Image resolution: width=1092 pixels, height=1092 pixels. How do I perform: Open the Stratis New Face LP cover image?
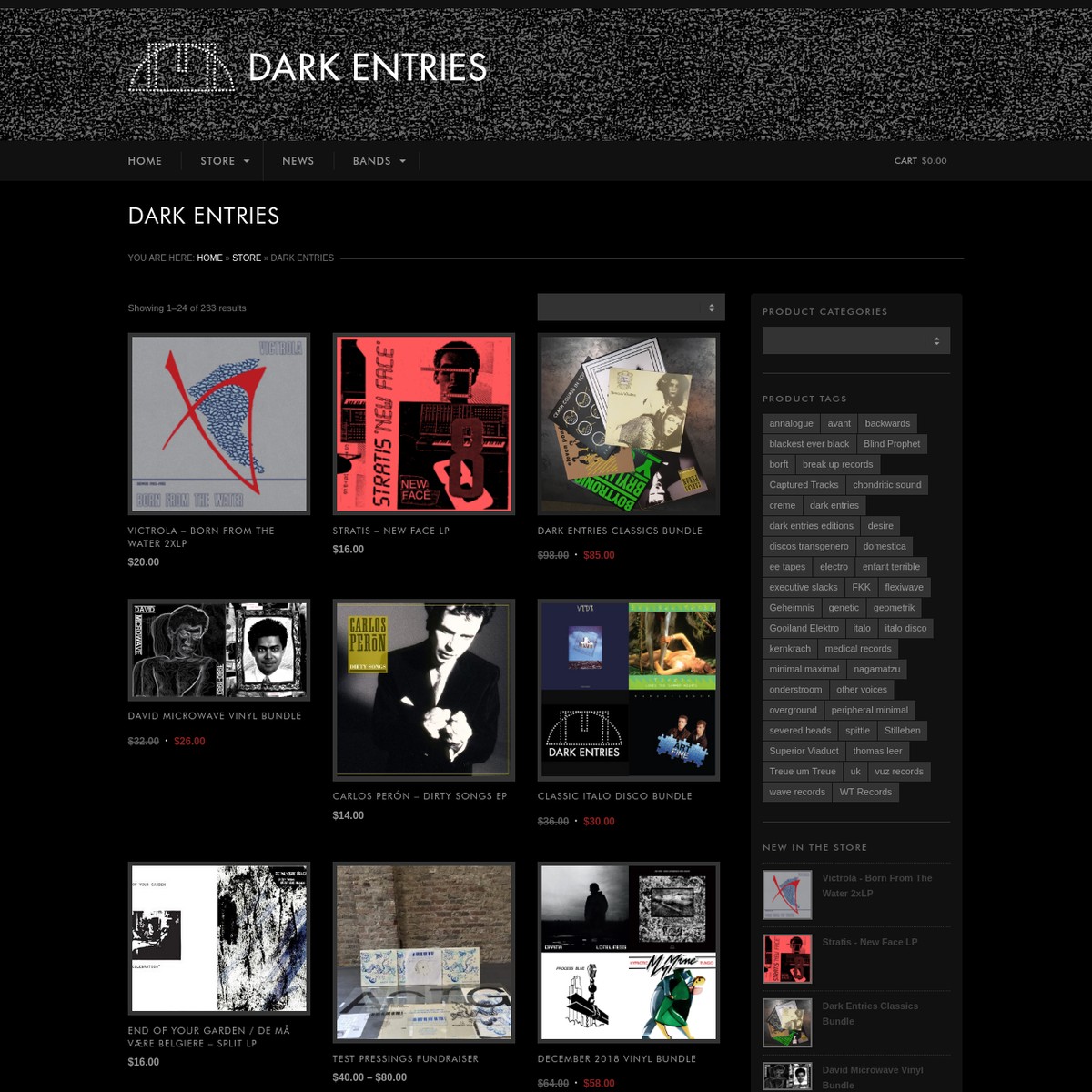tap(424, 424)
